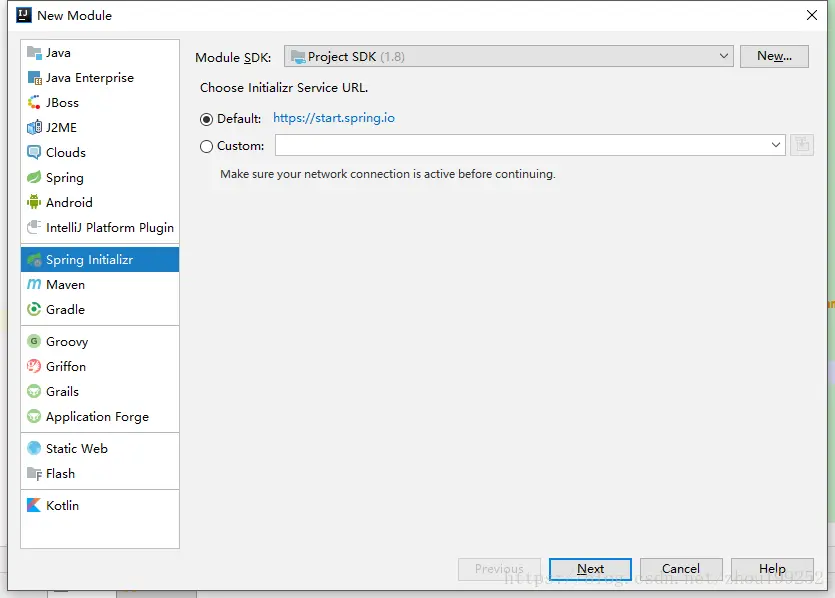Select Spring Initializr in module list

tap(89, 260)
